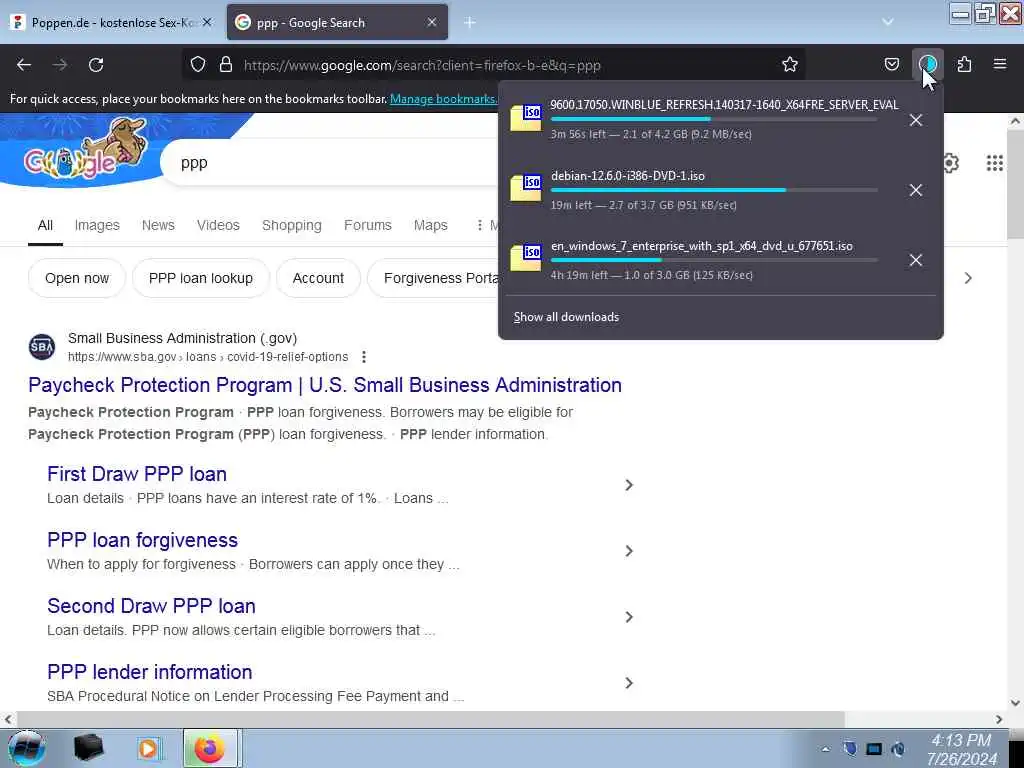Viewport: 1024px width, 768px height.
Task: Open Google apps grid
Action: (994, 163)
